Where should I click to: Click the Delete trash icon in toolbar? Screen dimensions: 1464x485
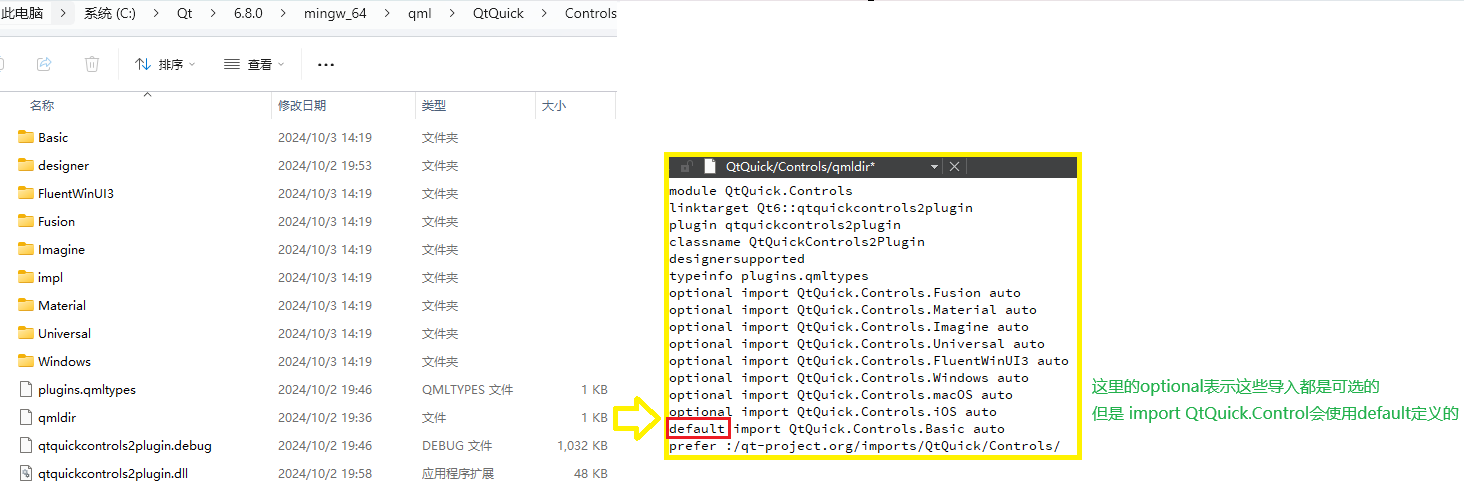click(92, 64)
